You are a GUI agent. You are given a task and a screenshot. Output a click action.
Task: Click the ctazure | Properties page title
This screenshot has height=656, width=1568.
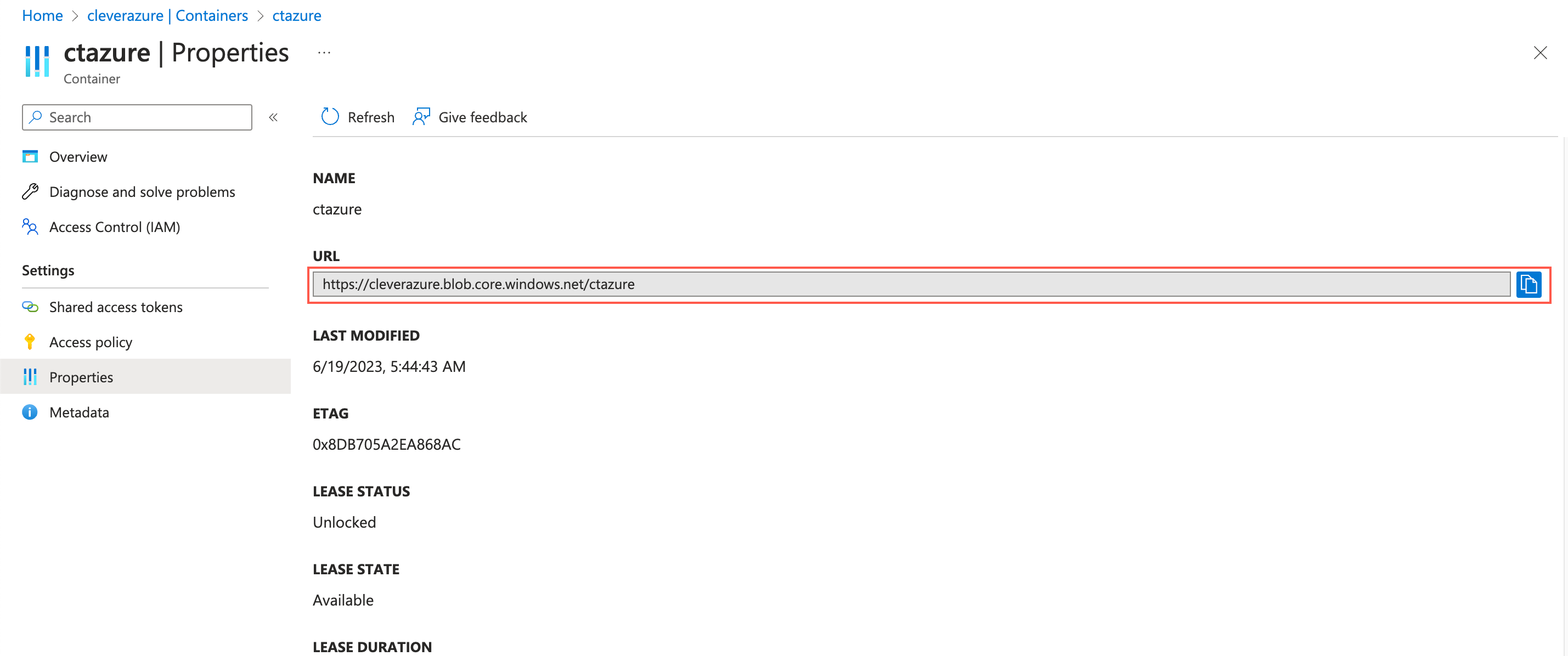pos(177,53)
